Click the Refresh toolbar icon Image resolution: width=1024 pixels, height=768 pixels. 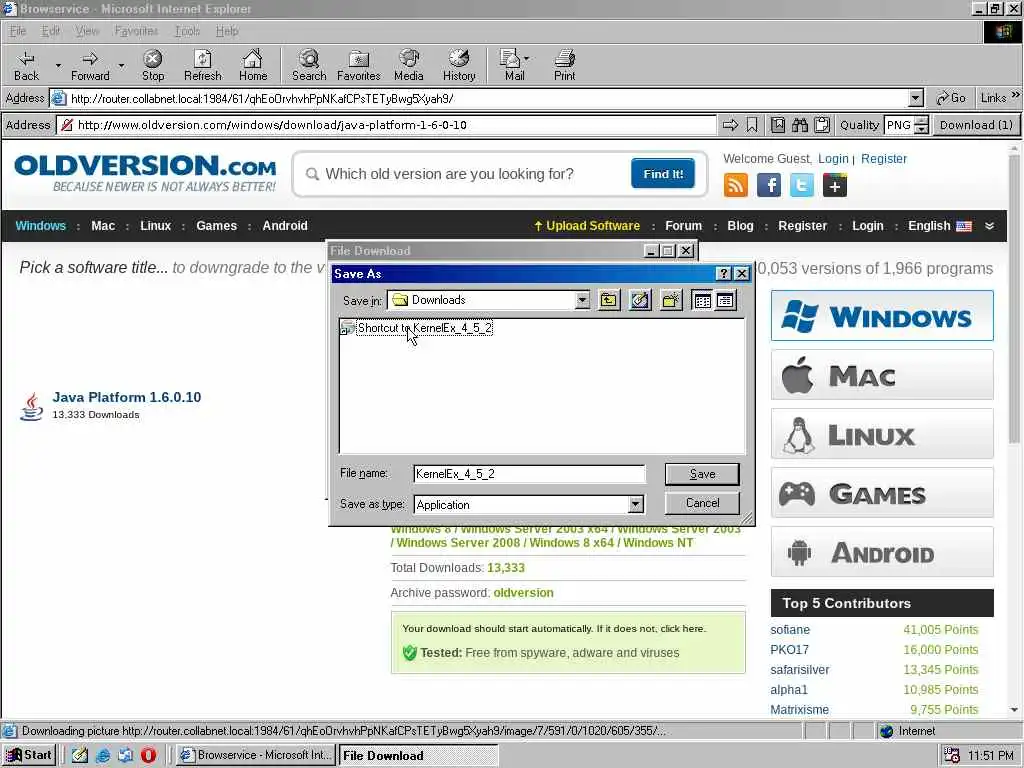202,65
